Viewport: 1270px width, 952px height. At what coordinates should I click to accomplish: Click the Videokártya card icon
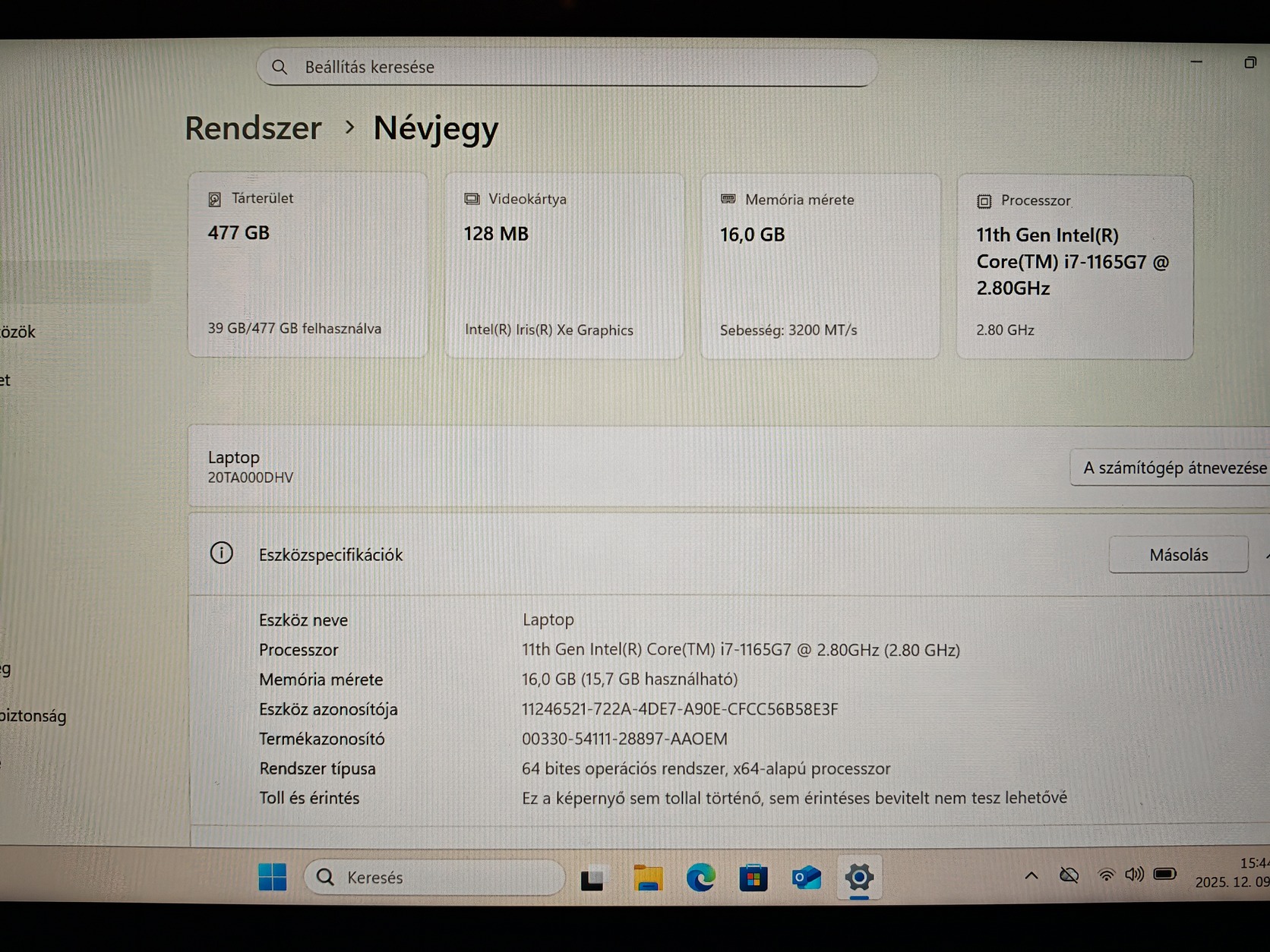(x=472, y=199)
